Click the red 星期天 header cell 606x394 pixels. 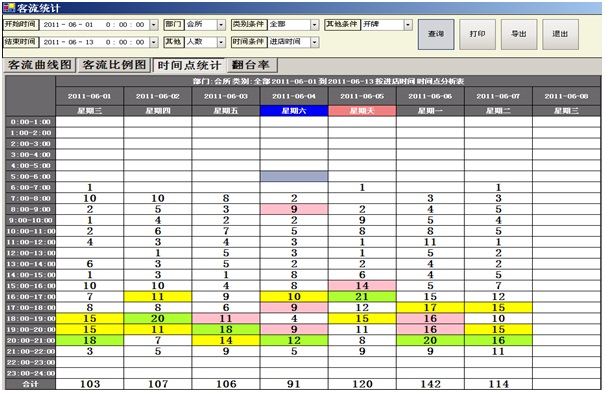tap(362, 111)
